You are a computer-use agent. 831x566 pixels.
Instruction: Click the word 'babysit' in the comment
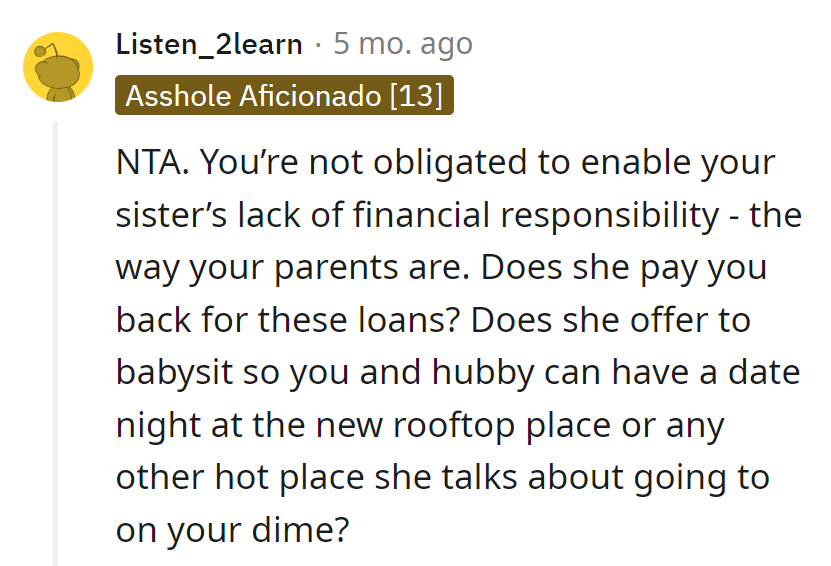[170, 372]
